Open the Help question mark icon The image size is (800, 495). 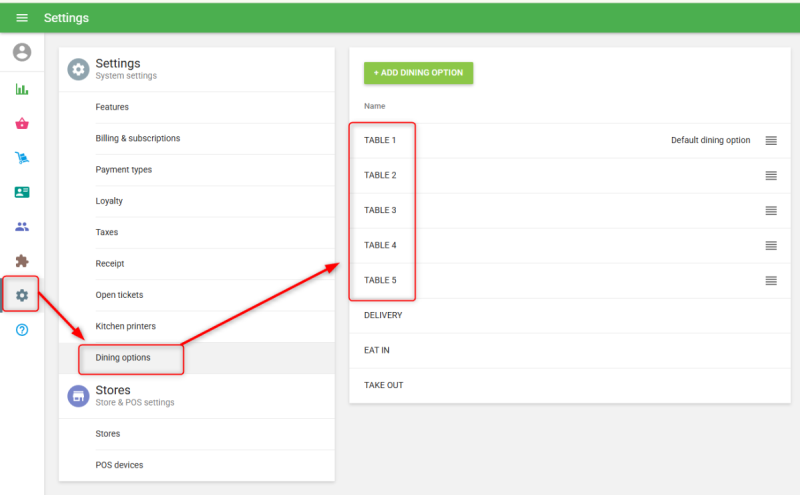pos(22,330)
